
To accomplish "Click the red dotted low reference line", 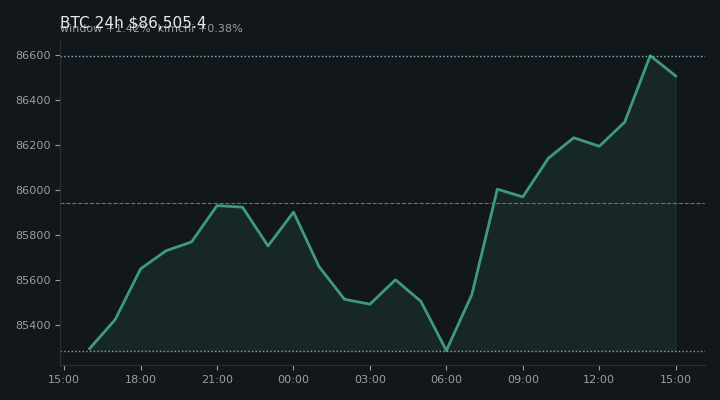I will pyautogui.click(x=383, y=352).
